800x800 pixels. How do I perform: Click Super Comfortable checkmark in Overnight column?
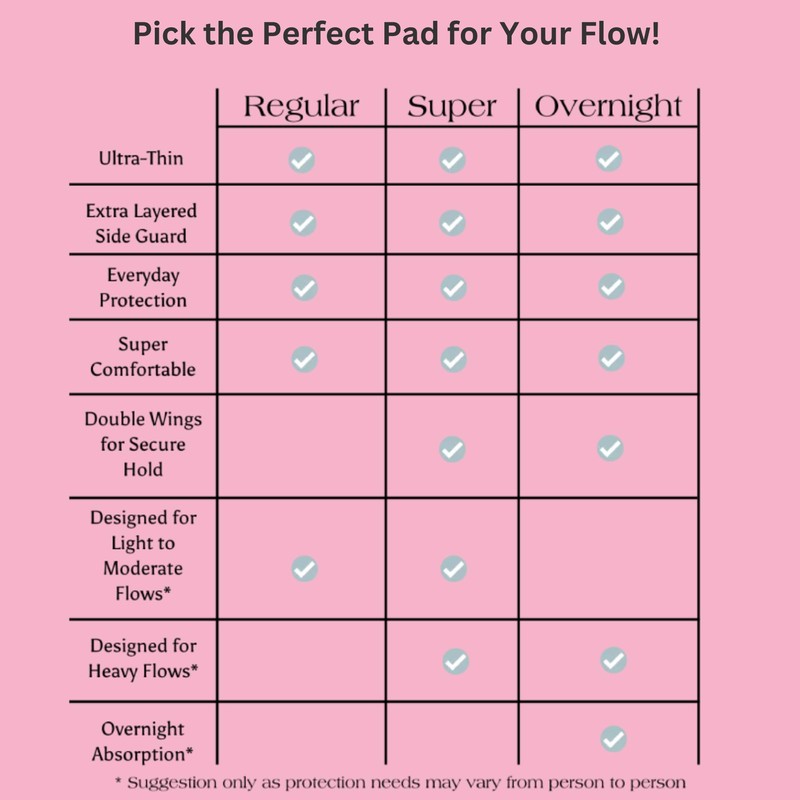[x=610, y=358]
